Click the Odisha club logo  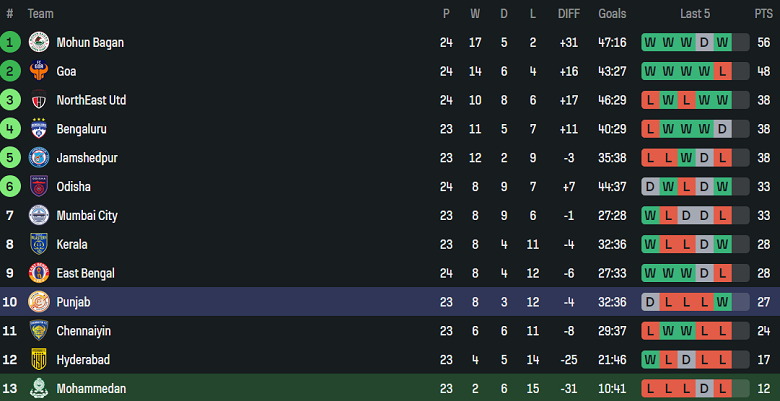click(x=39, y=187)
